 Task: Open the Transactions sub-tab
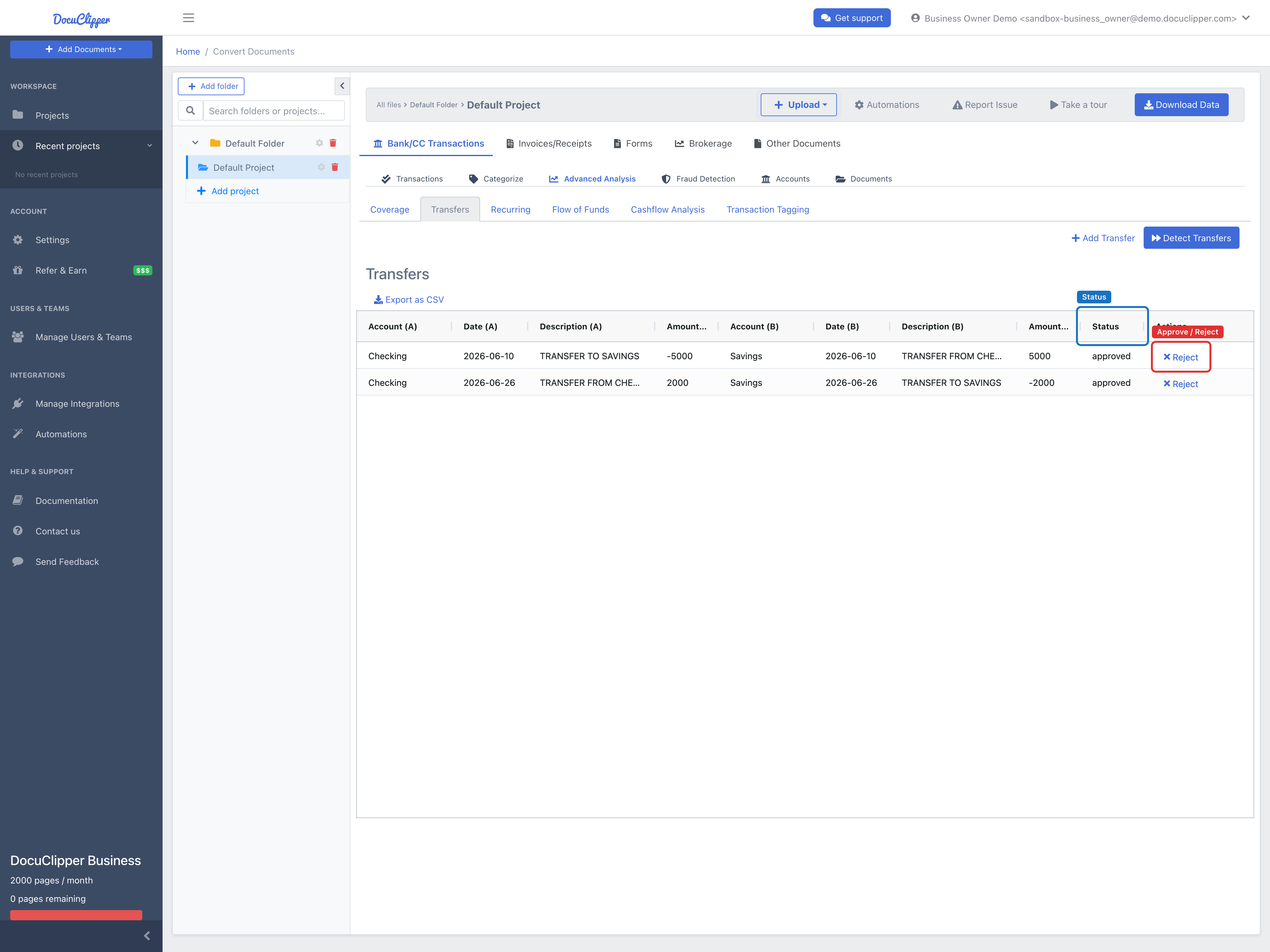pyautogui.click(x=412, y=178)
